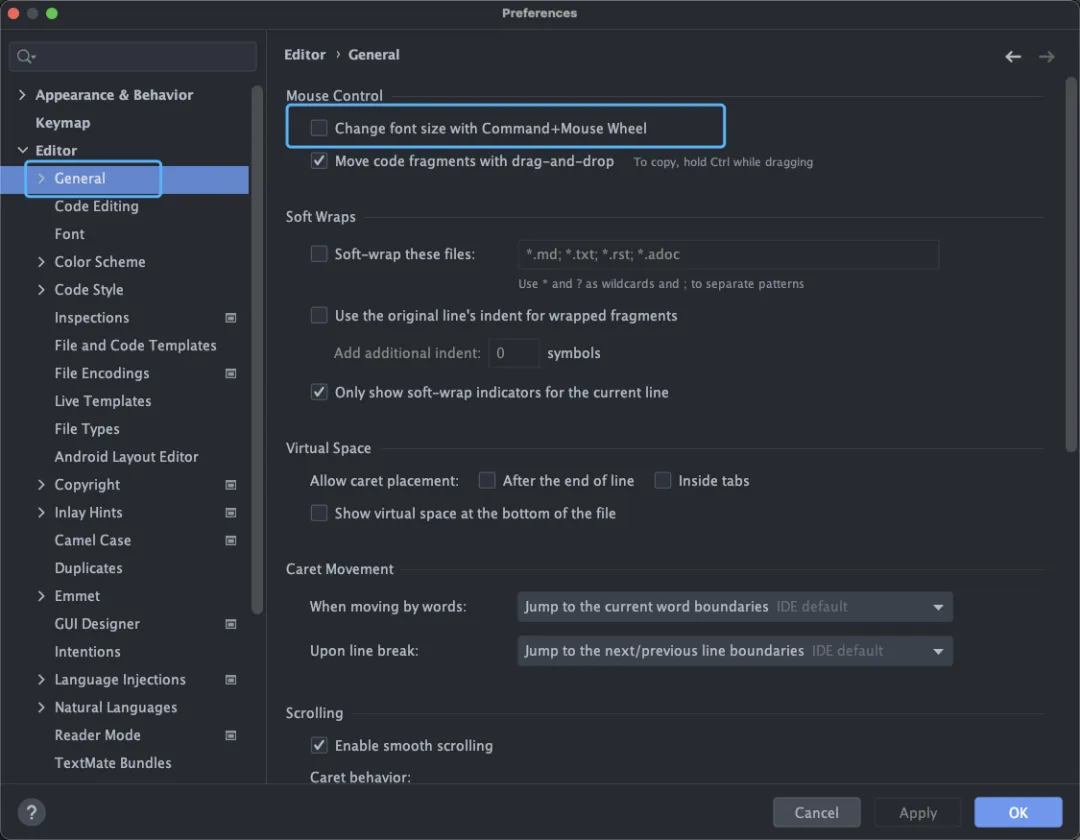Open help with the question mark icon

pyautogui.click(x=31, y=812)
